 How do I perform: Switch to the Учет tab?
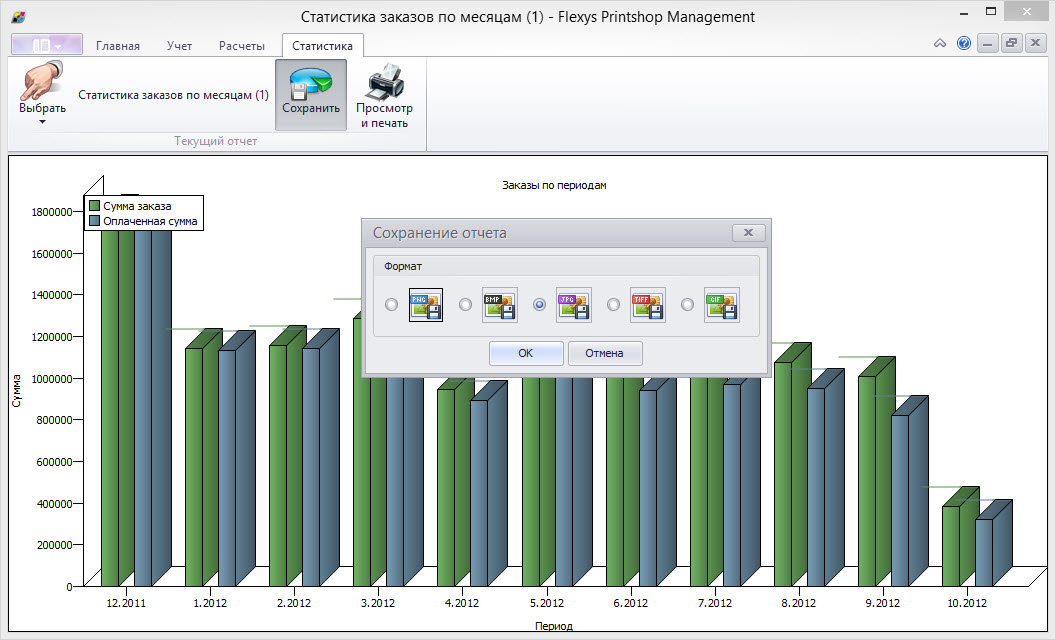coord(179,46)
